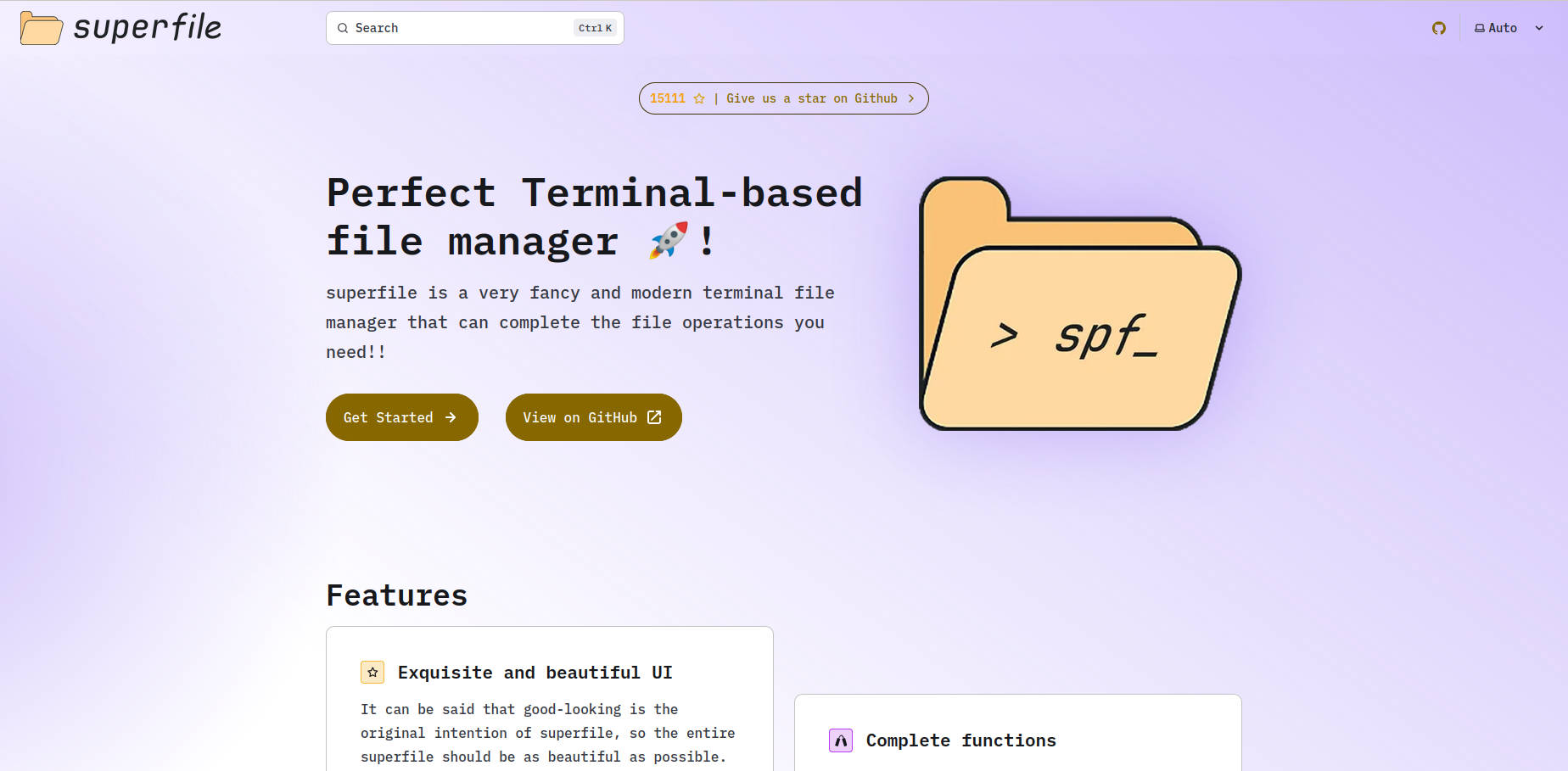The height and width of the screenshot is (771, 1568).
Task: Focus the Search input field
Action: pyautogui.click(x=458, y=28)
